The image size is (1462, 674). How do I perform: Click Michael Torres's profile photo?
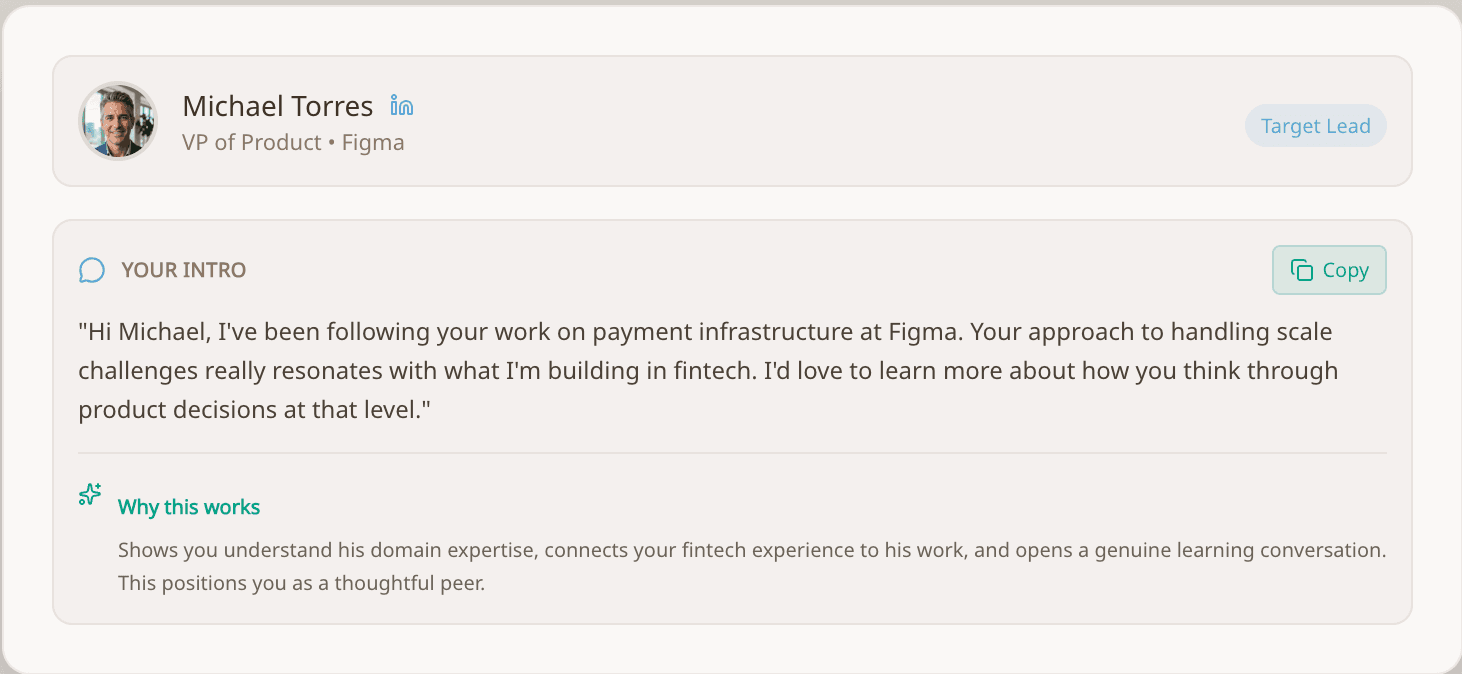tap(118, 121)
